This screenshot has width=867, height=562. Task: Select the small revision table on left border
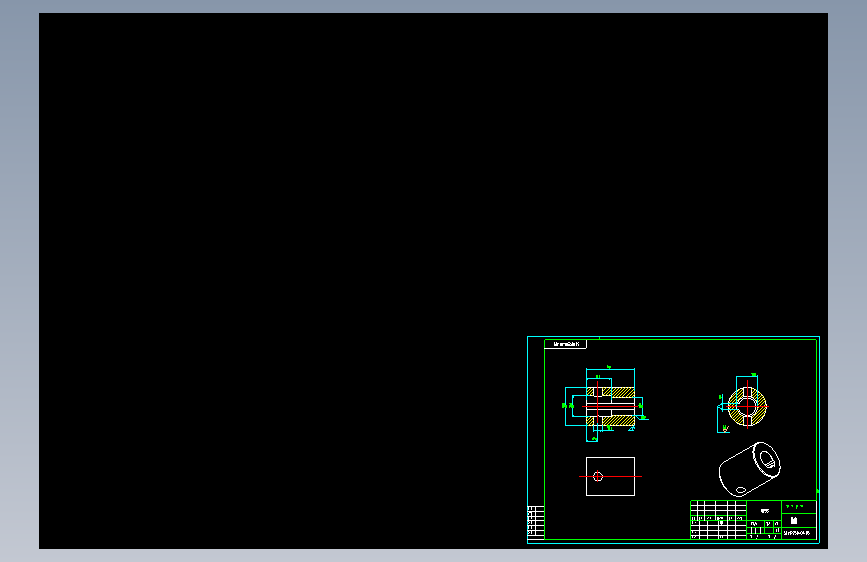pos(536,522)
